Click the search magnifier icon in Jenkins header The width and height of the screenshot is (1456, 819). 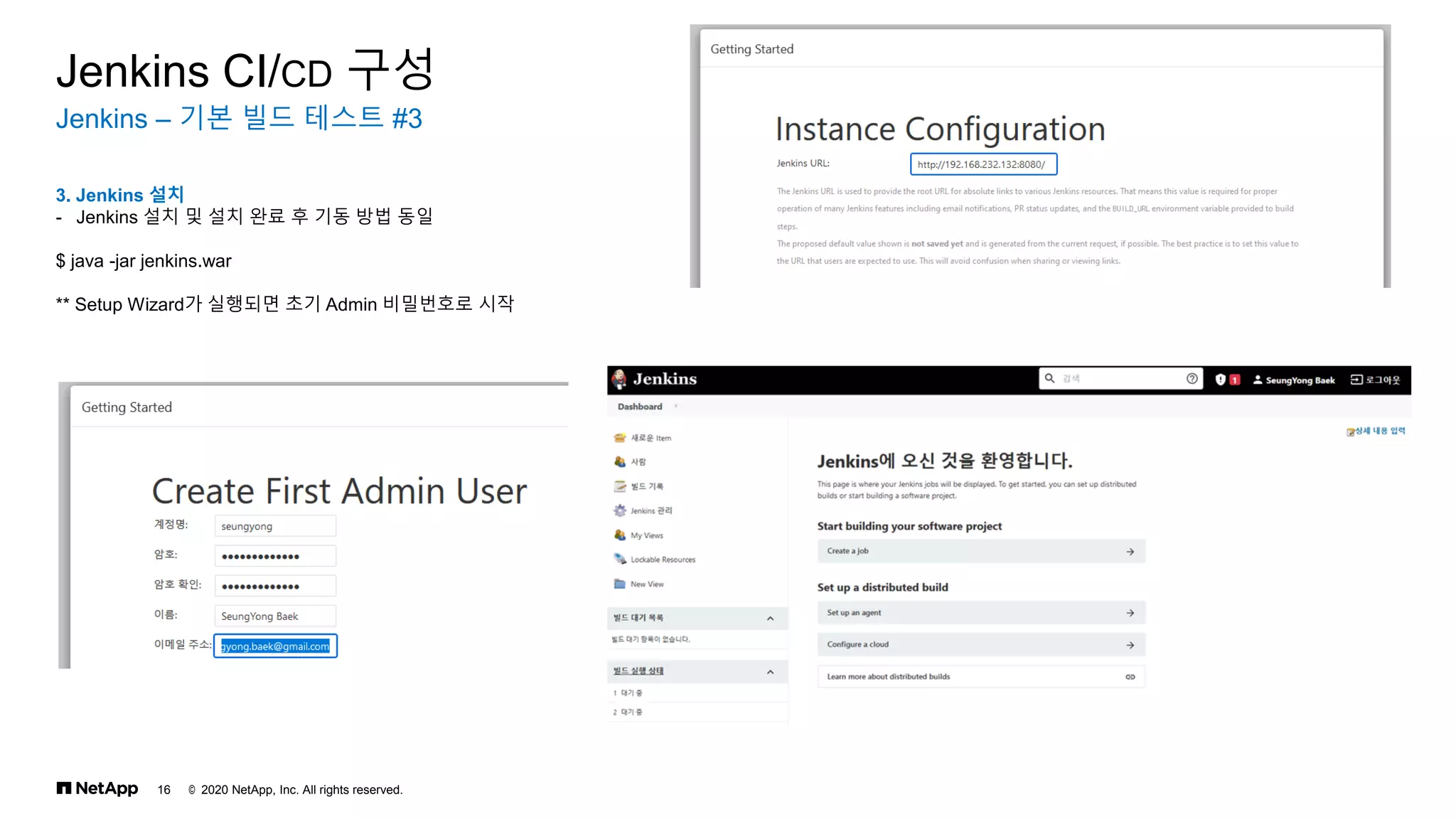[1049, 378]
